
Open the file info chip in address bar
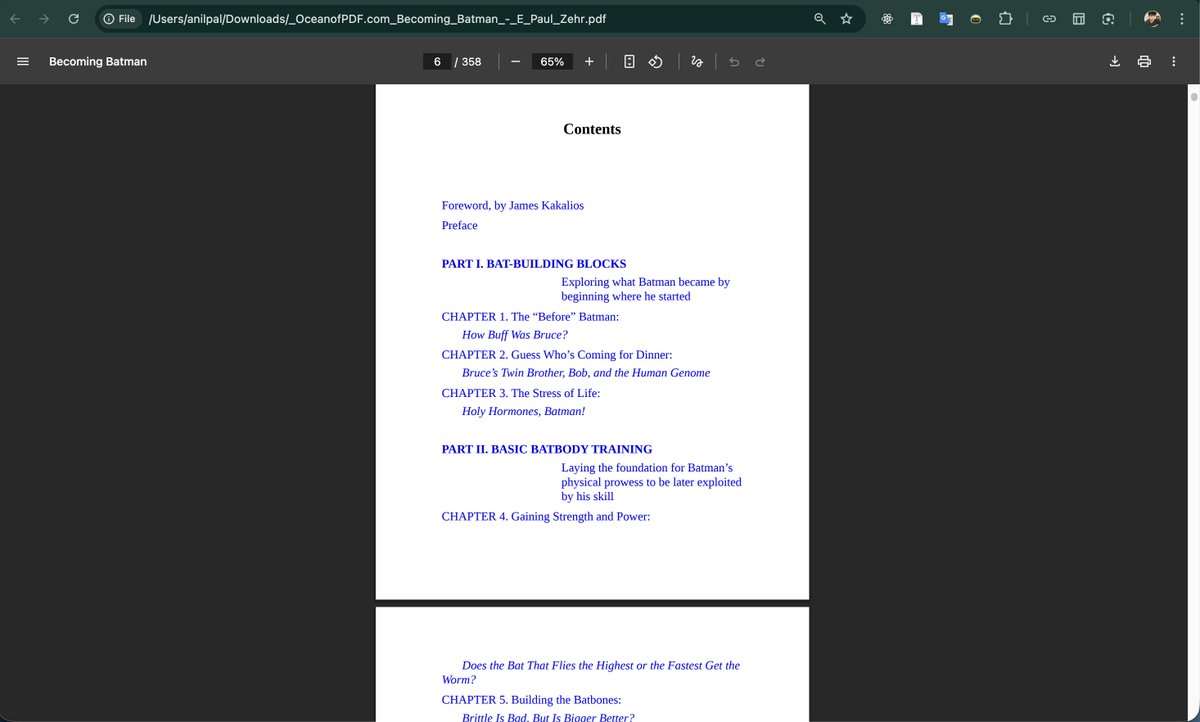point(119,18)
